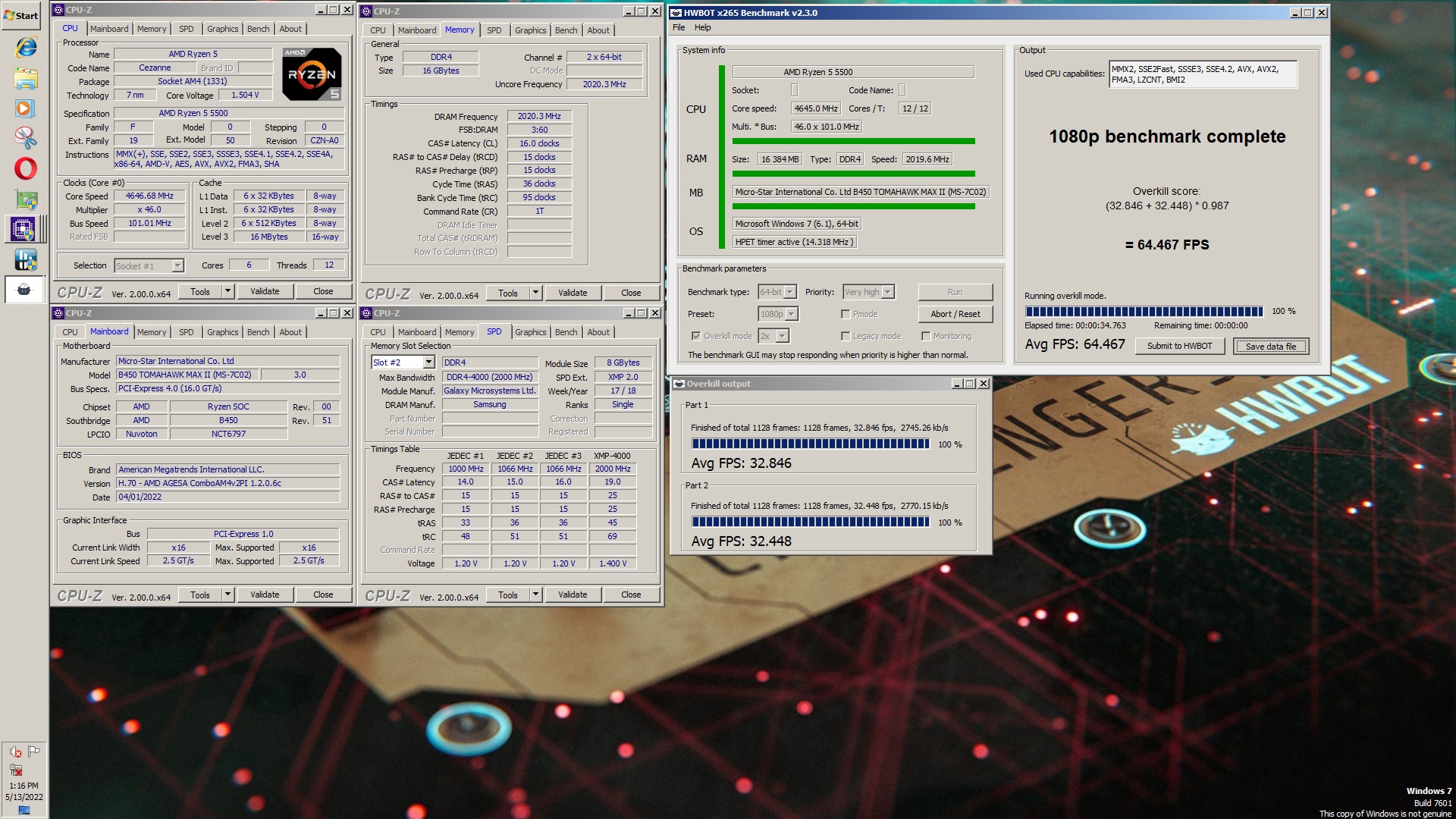Click the Part 2 progress bar

pyautogui.click(x=810, y=522)
